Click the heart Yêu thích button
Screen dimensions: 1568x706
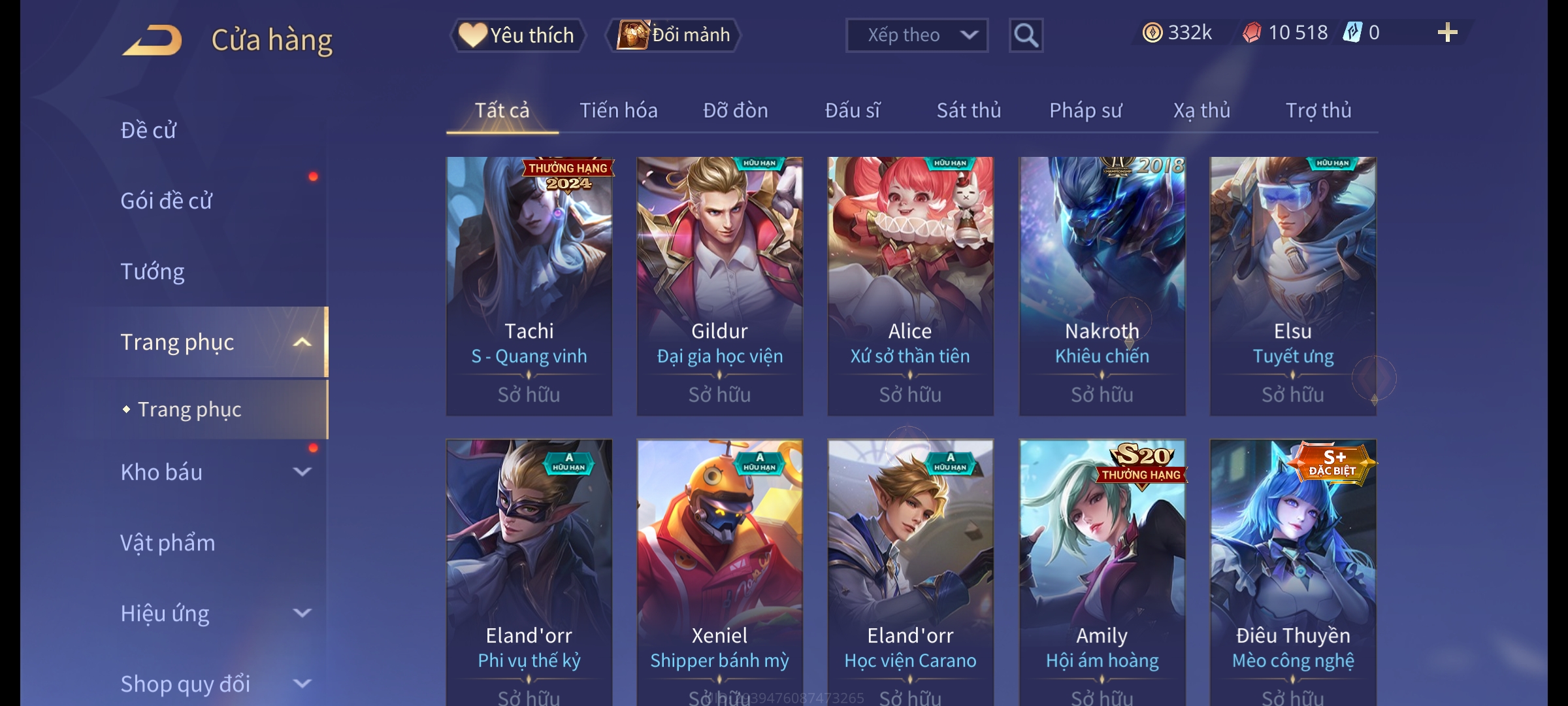517,35
